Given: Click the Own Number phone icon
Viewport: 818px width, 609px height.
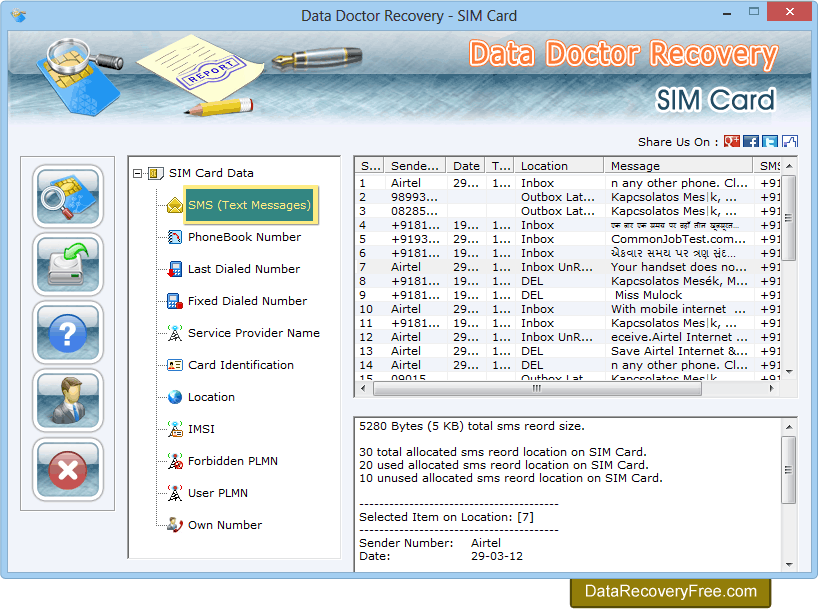Looking at the screenshot, I should coord(175,525).
